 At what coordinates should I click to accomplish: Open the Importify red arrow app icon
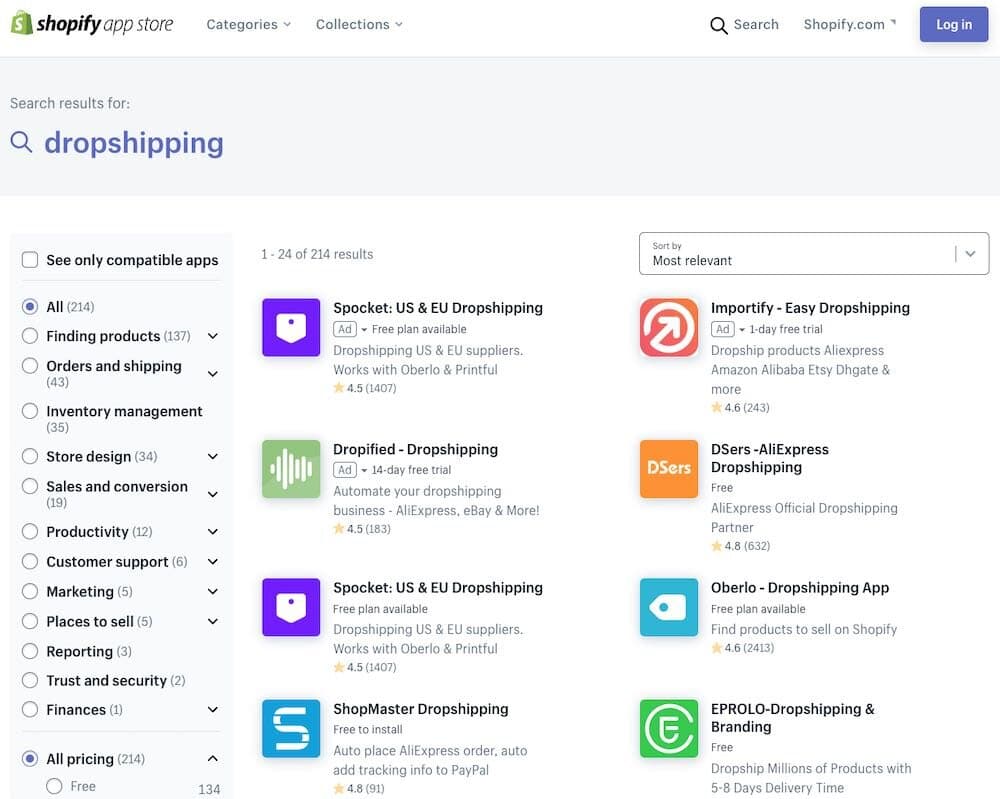tap(668, 327)
